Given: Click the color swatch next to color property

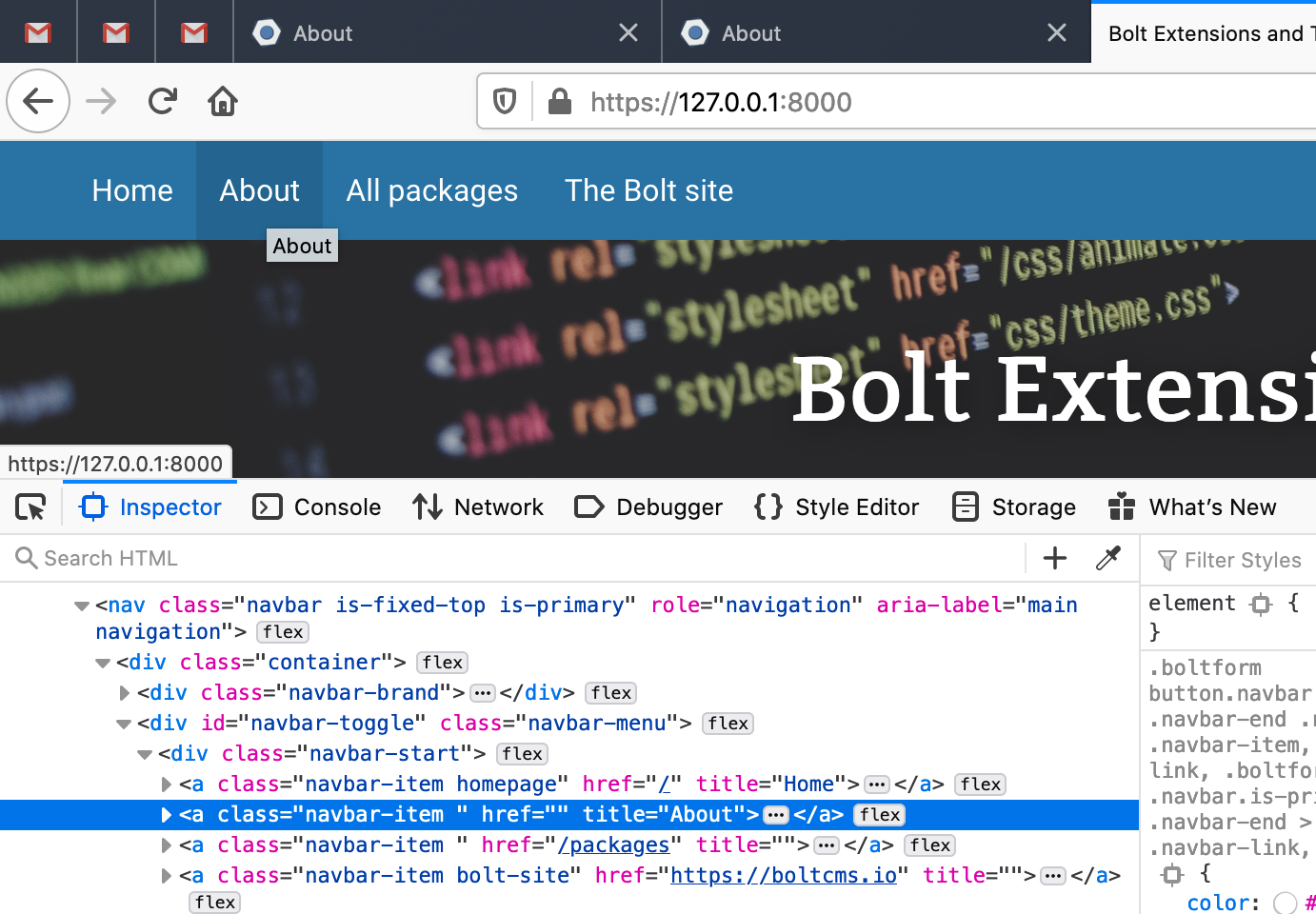Looking at the screenshot, I should [x=1286, y=903].
